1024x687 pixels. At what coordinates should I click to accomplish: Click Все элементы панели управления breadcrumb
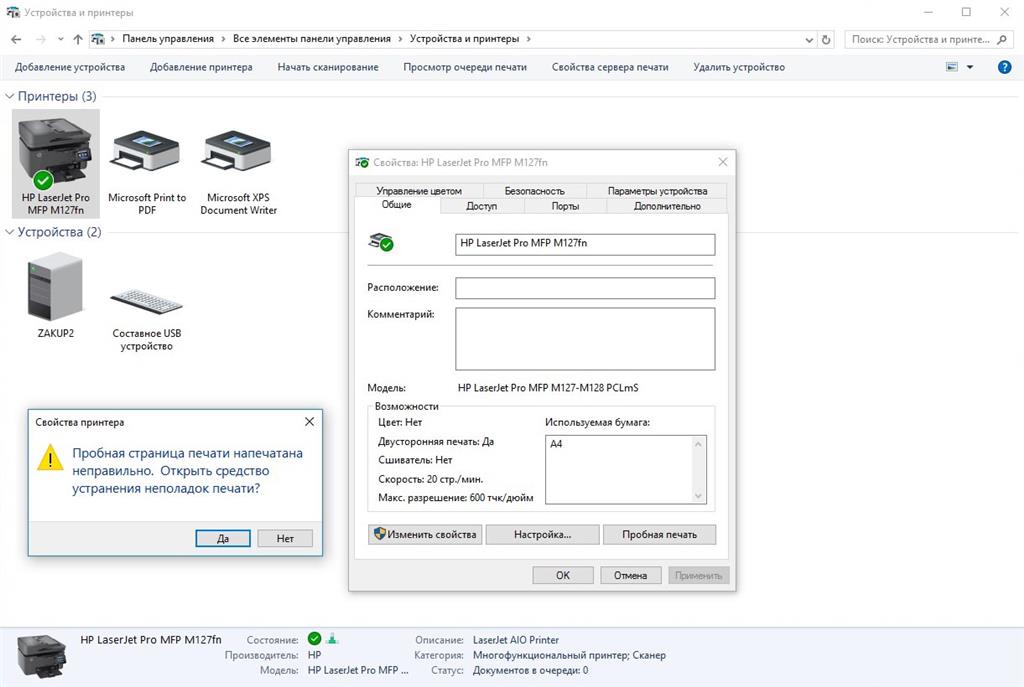(x=312, y=39)
